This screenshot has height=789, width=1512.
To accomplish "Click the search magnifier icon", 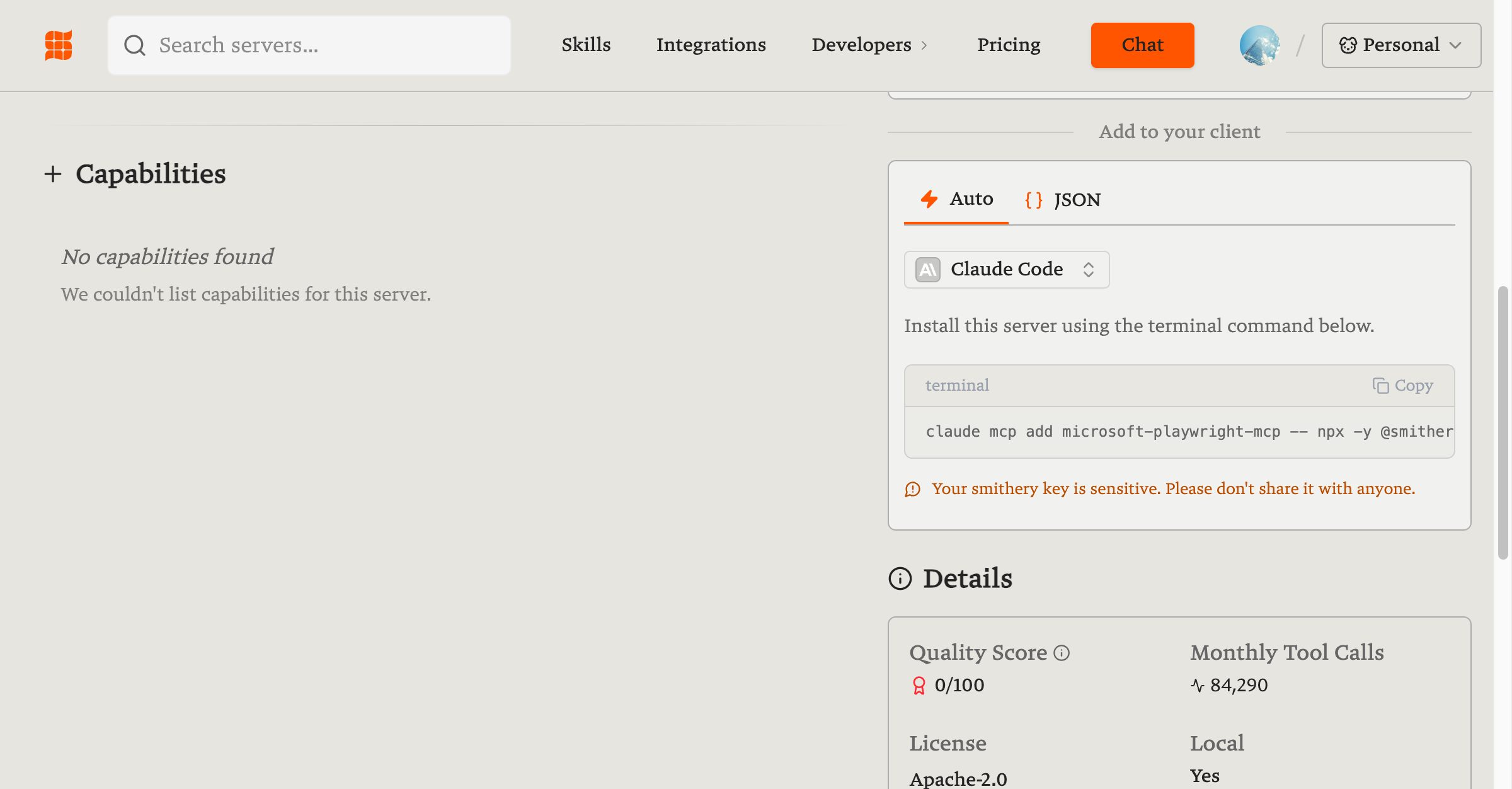I will [134, 45].
